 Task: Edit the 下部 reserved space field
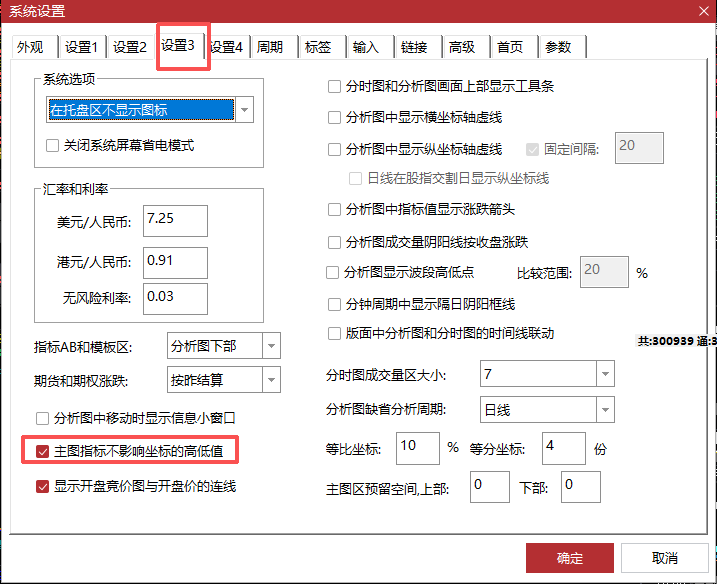click(x=581, y=487)
